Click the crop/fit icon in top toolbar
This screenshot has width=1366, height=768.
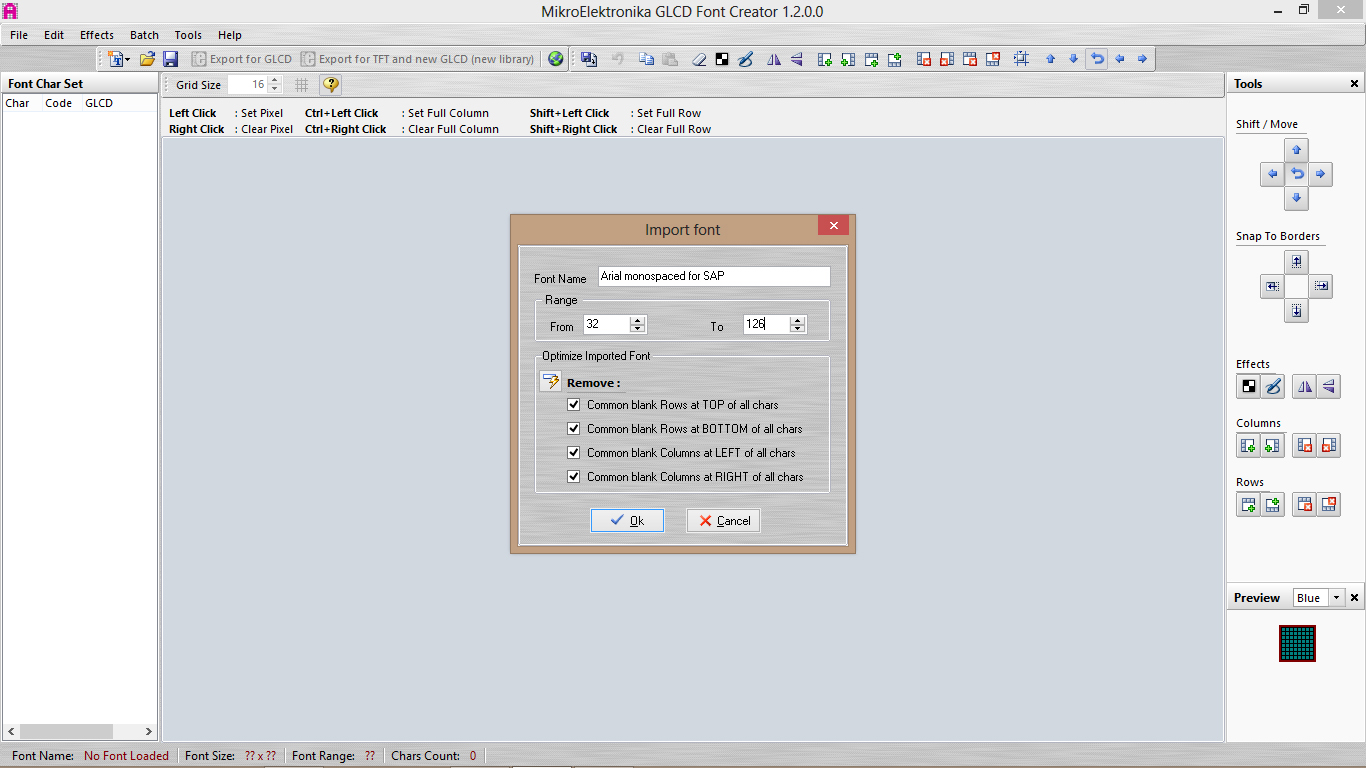pos(1021,59)
